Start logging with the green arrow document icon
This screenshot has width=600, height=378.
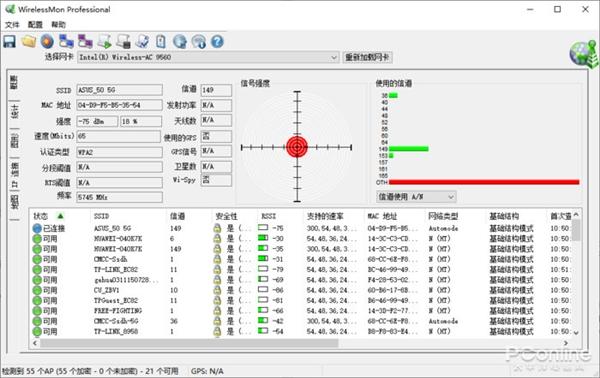(104, 41)
